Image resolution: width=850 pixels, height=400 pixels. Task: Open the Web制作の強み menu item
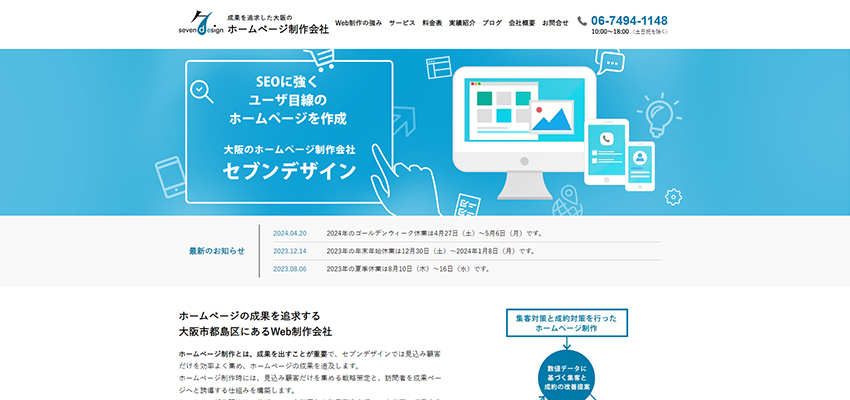click(x=358, y=23)
